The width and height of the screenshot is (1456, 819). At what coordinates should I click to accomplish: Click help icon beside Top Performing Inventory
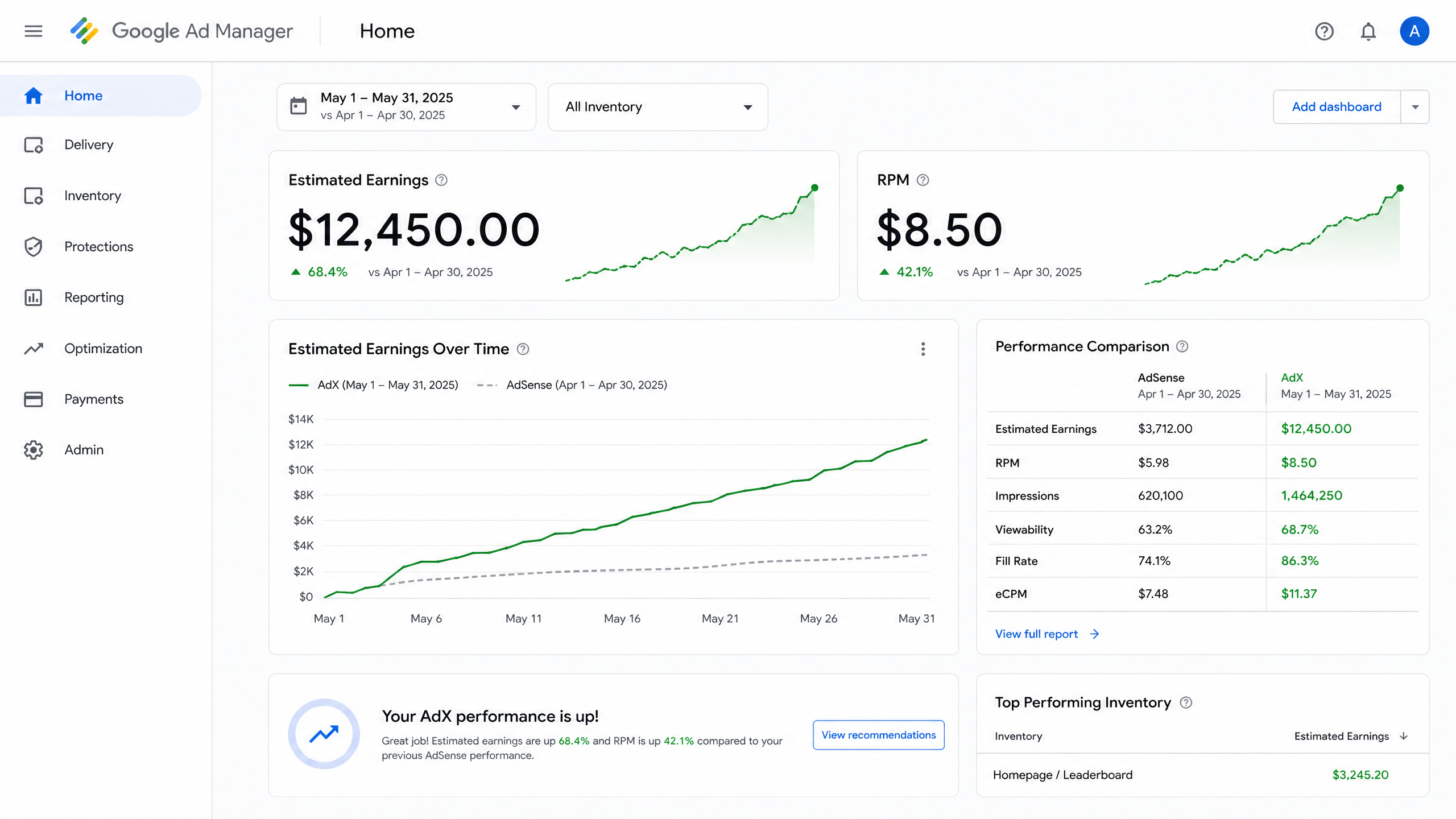point(1186,702)
